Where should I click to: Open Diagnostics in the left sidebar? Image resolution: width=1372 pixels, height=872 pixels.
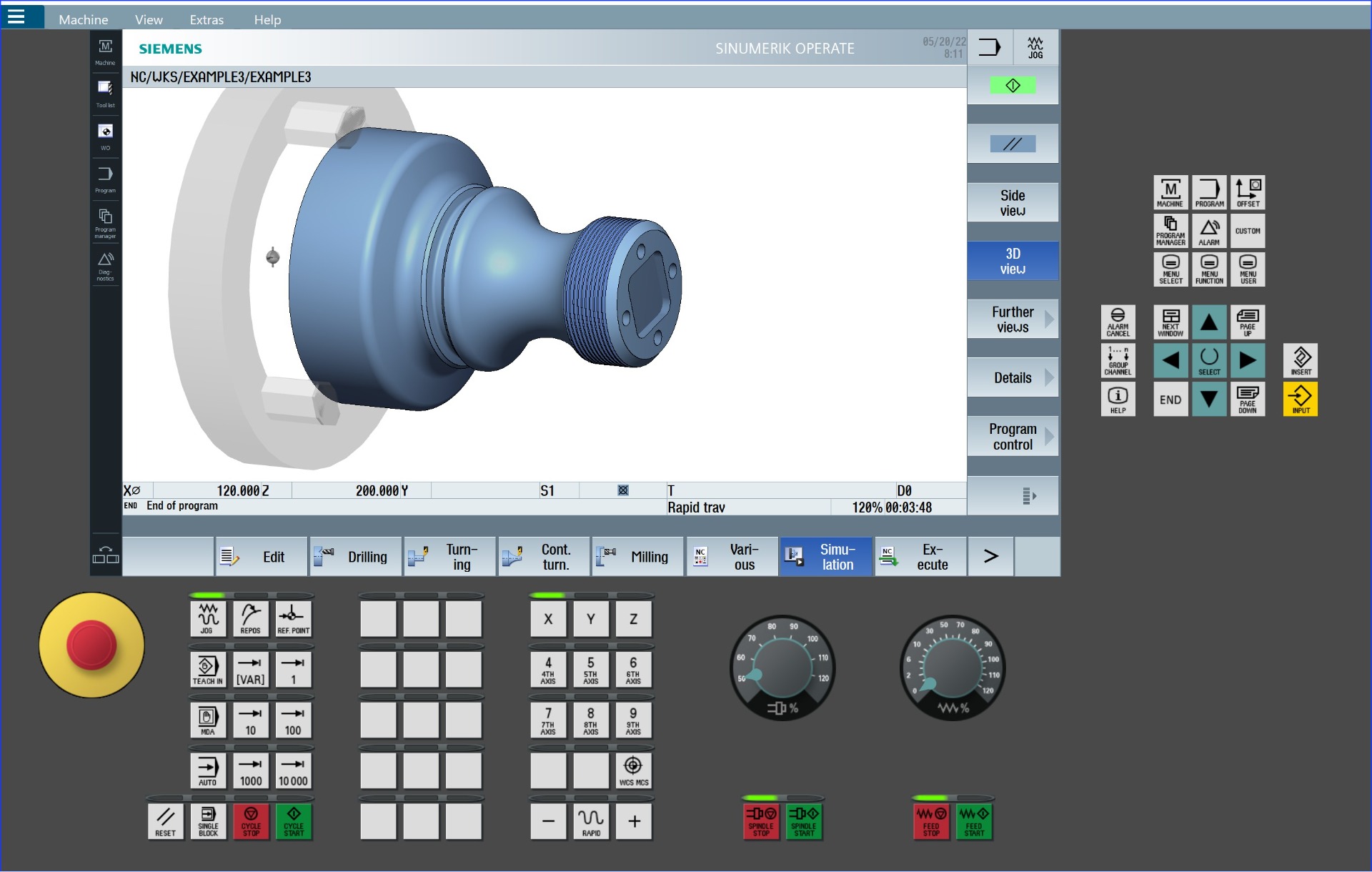coord(105,266)
